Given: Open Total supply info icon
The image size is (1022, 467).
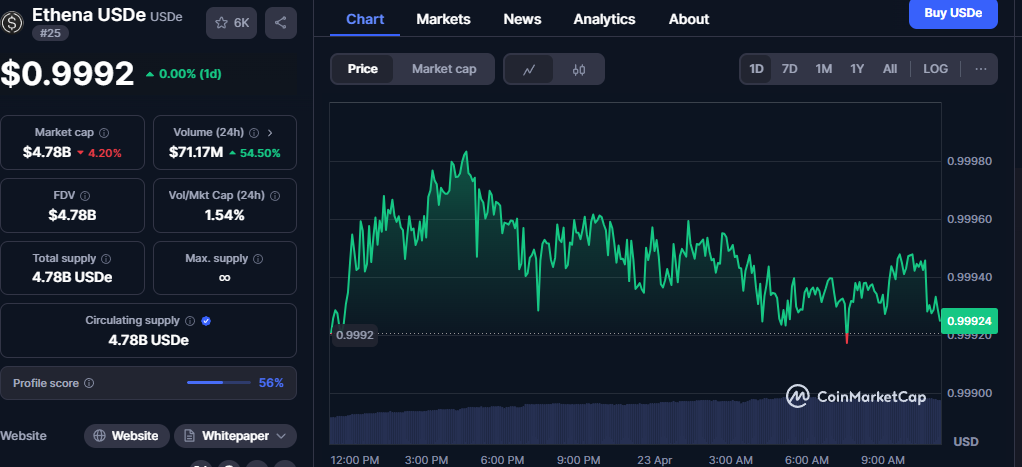Looking at the screenshot, I should point(106,259).
